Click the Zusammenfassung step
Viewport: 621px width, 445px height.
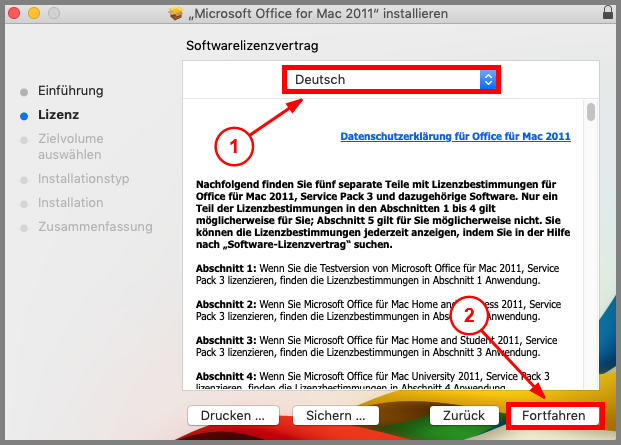coord(95,227)
